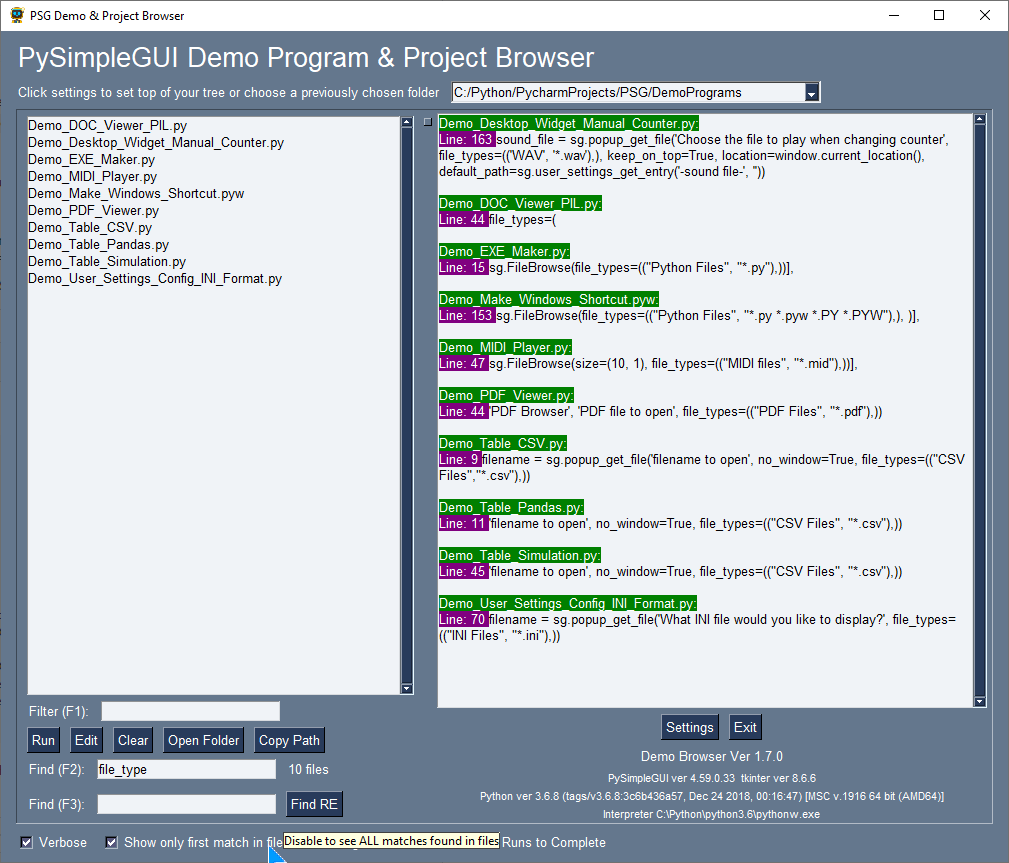Click the Find RE button
The image size is (1009, 863).
314,804
